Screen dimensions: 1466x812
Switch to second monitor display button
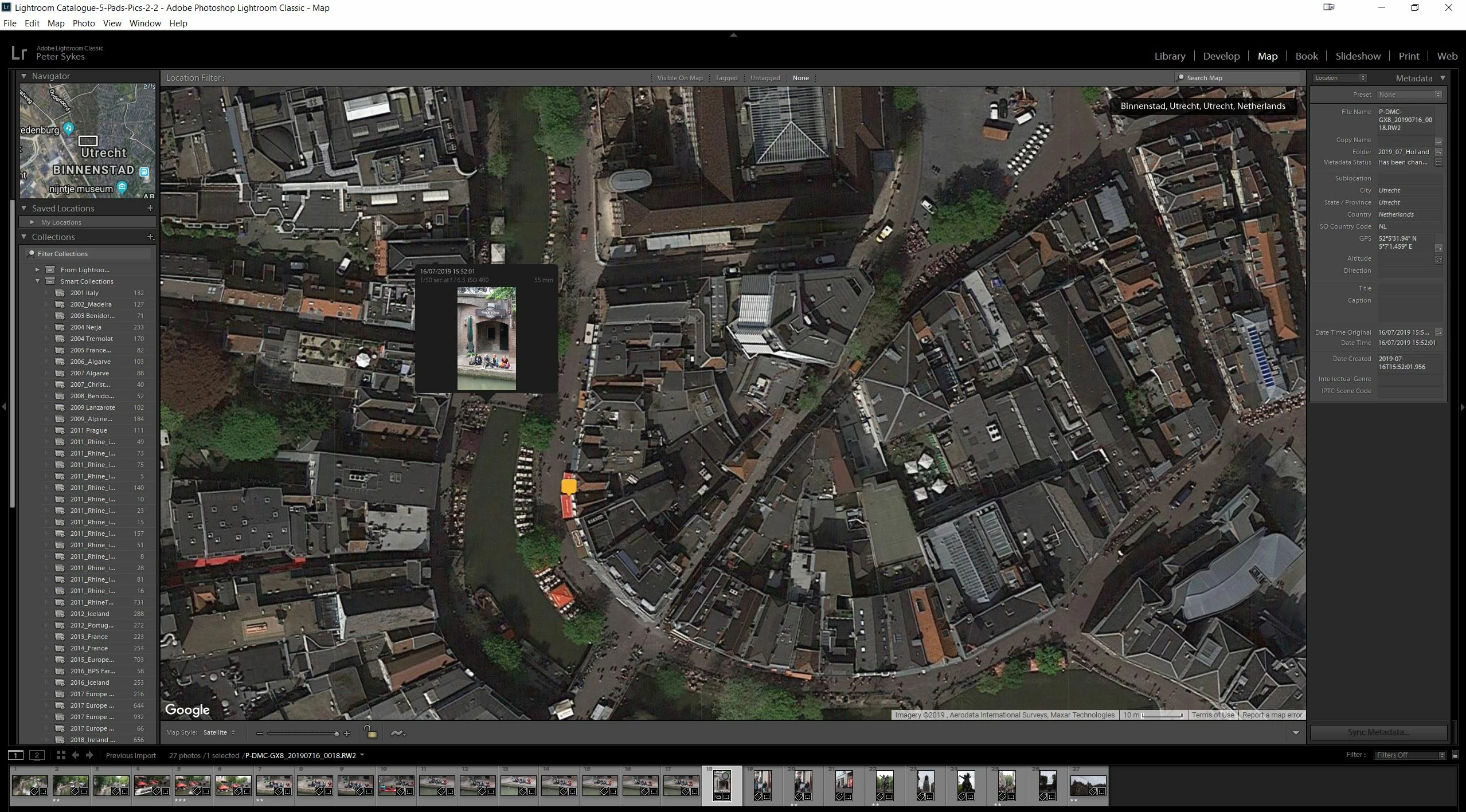coord(37,755)
